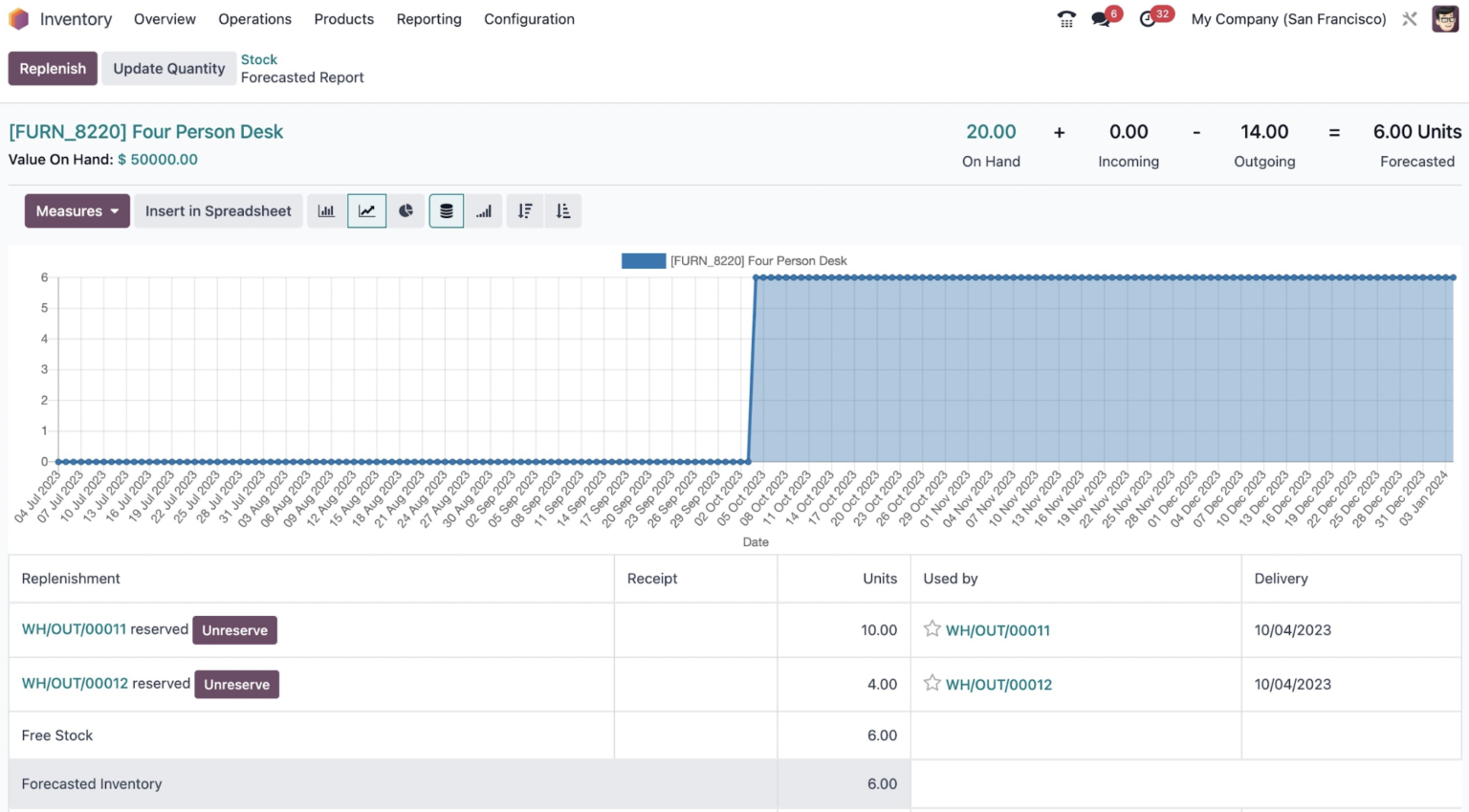
Task: Star the WH/OUT/00012 delivery
Action: point(932,684)
